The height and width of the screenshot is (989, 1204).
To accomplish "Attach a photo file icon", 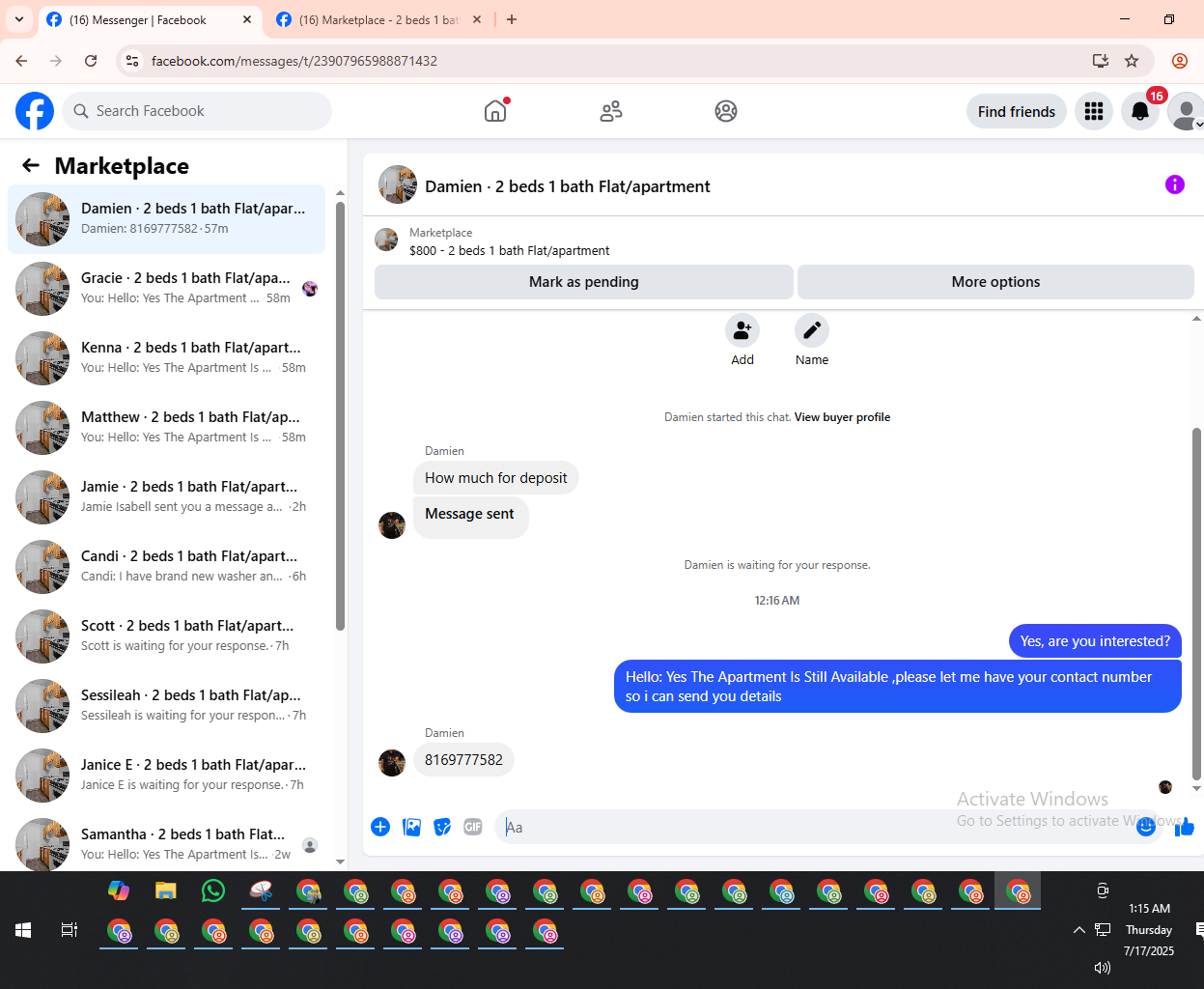I will [x=411, y=827].
